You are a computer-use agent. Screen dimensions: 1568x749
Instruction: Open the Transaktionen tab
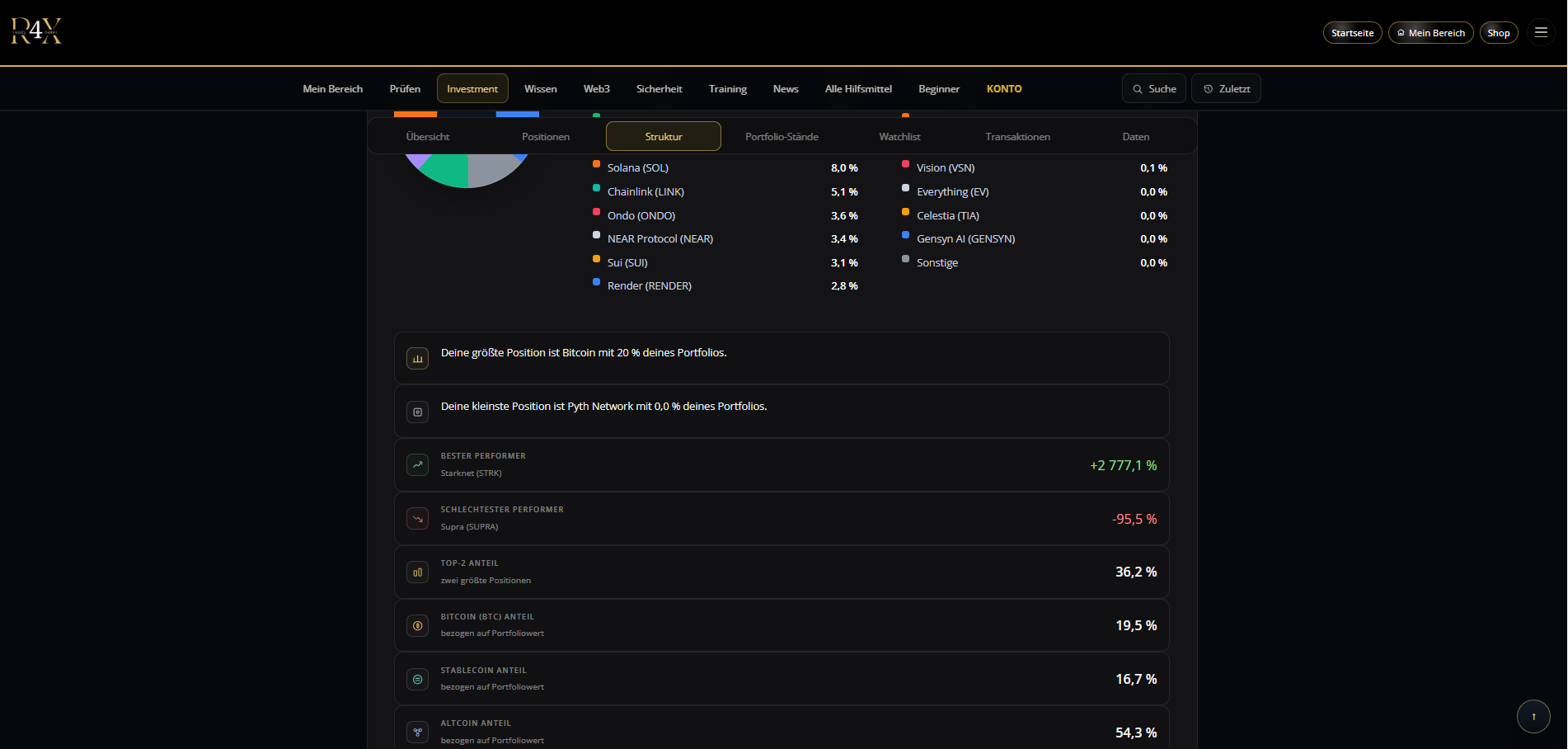coord(1017,137)
